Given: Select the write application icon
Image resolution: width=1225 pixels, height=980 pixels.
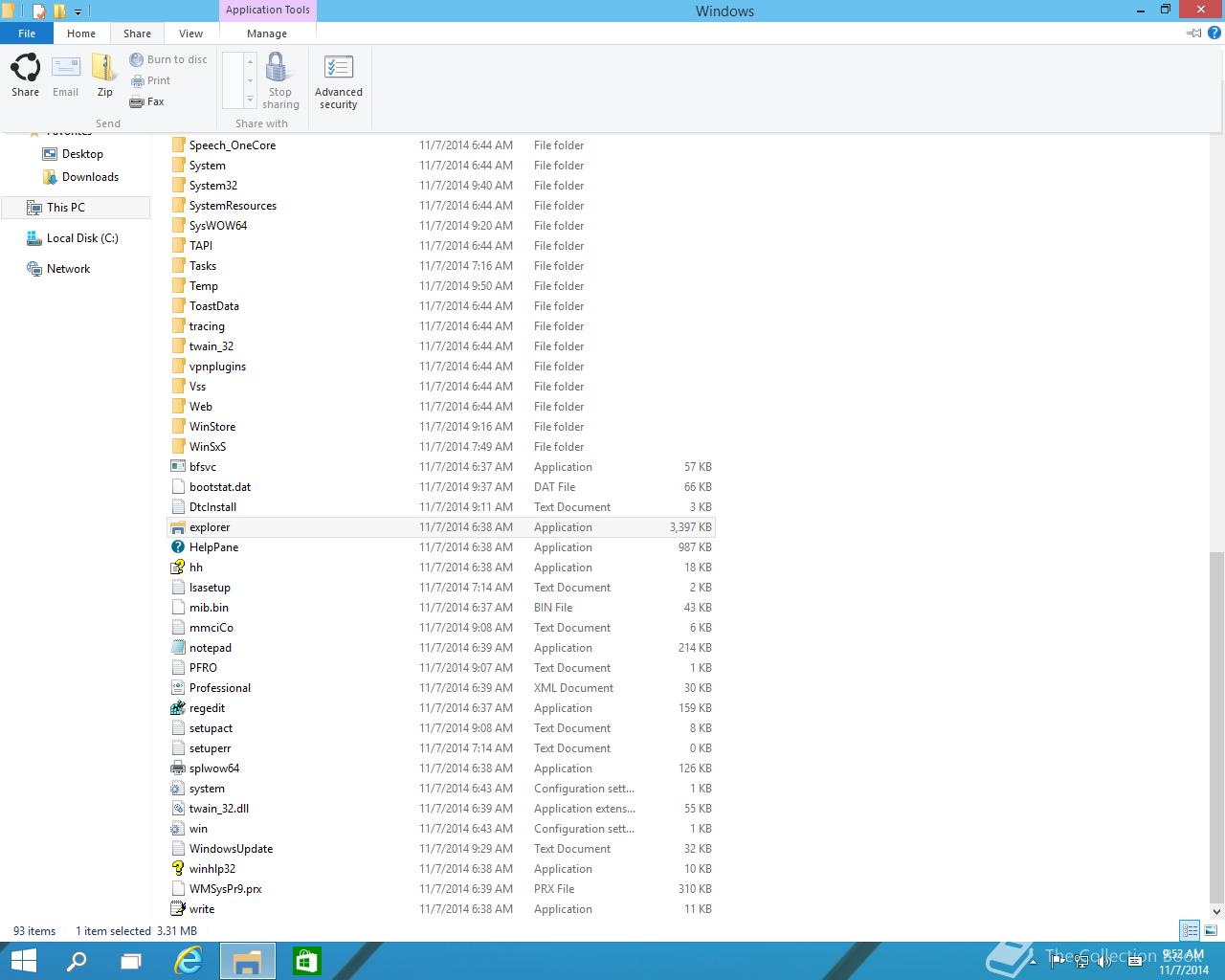Looking at the screenshot, I should 177,909.
